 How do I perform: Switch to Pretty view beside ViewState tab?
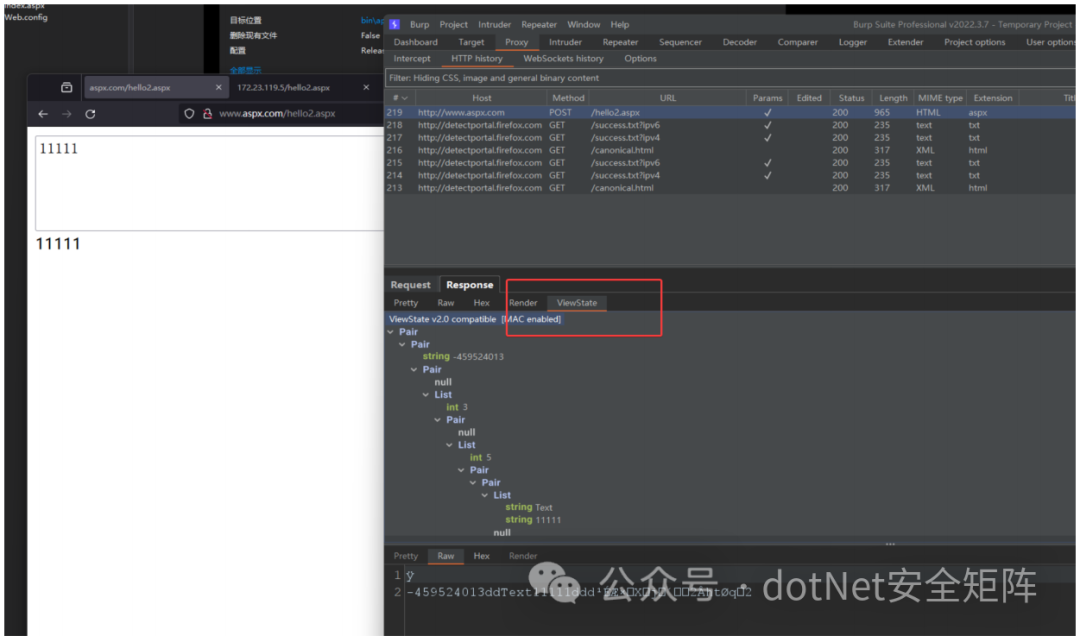pyautogui.click(x=406, y=303)
